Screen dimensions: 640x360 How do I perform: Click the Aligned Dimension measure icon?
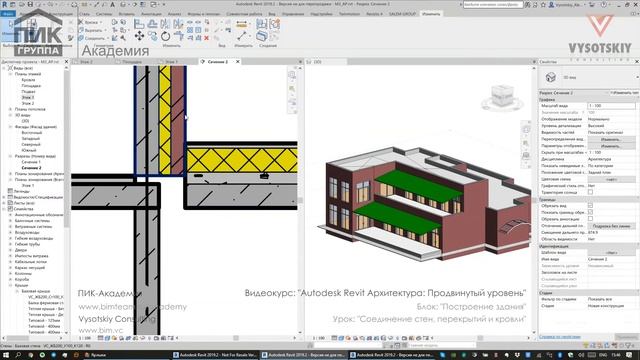242,24
